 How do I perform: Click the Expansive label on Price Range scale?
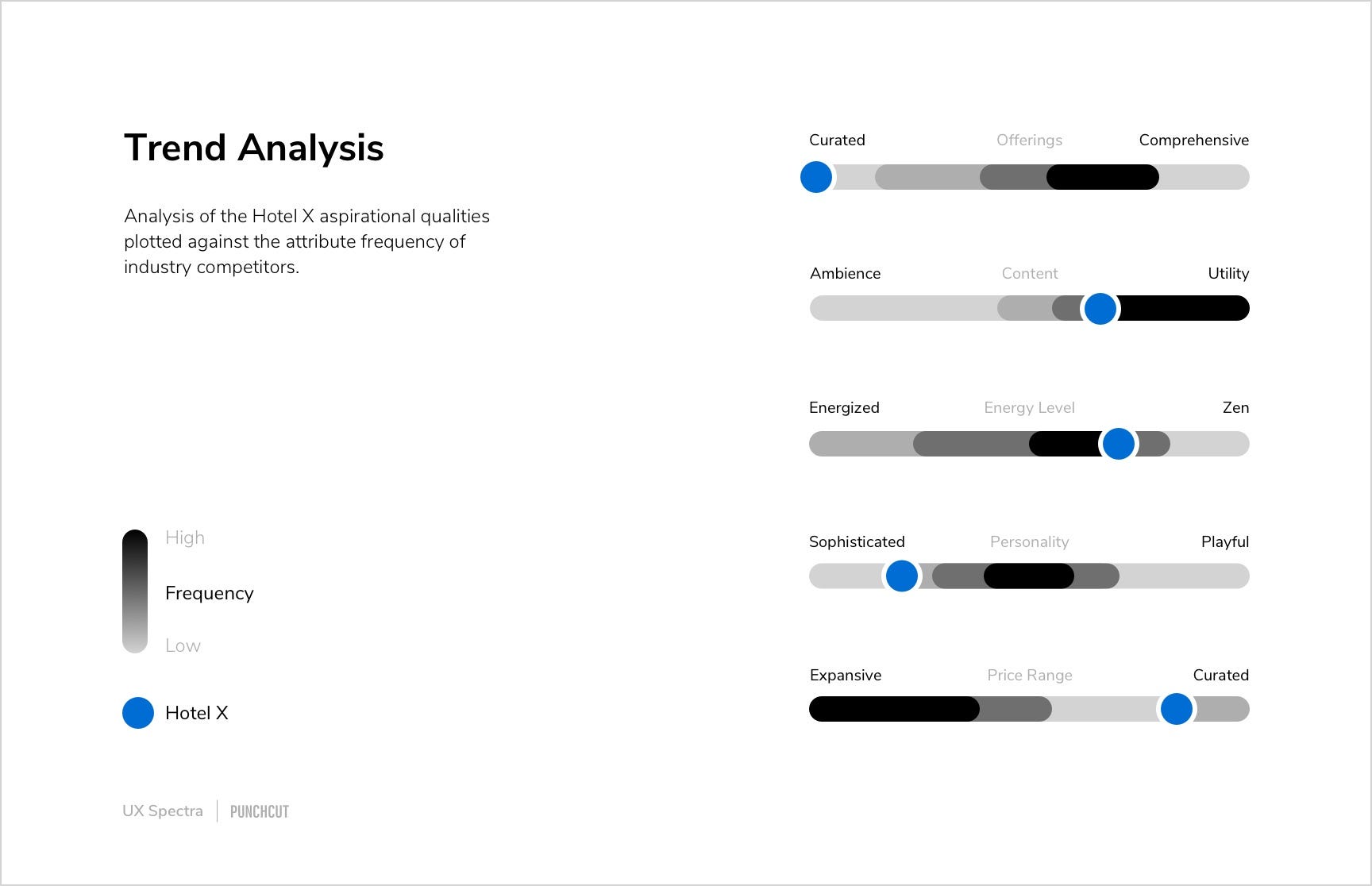click(846, 676)
